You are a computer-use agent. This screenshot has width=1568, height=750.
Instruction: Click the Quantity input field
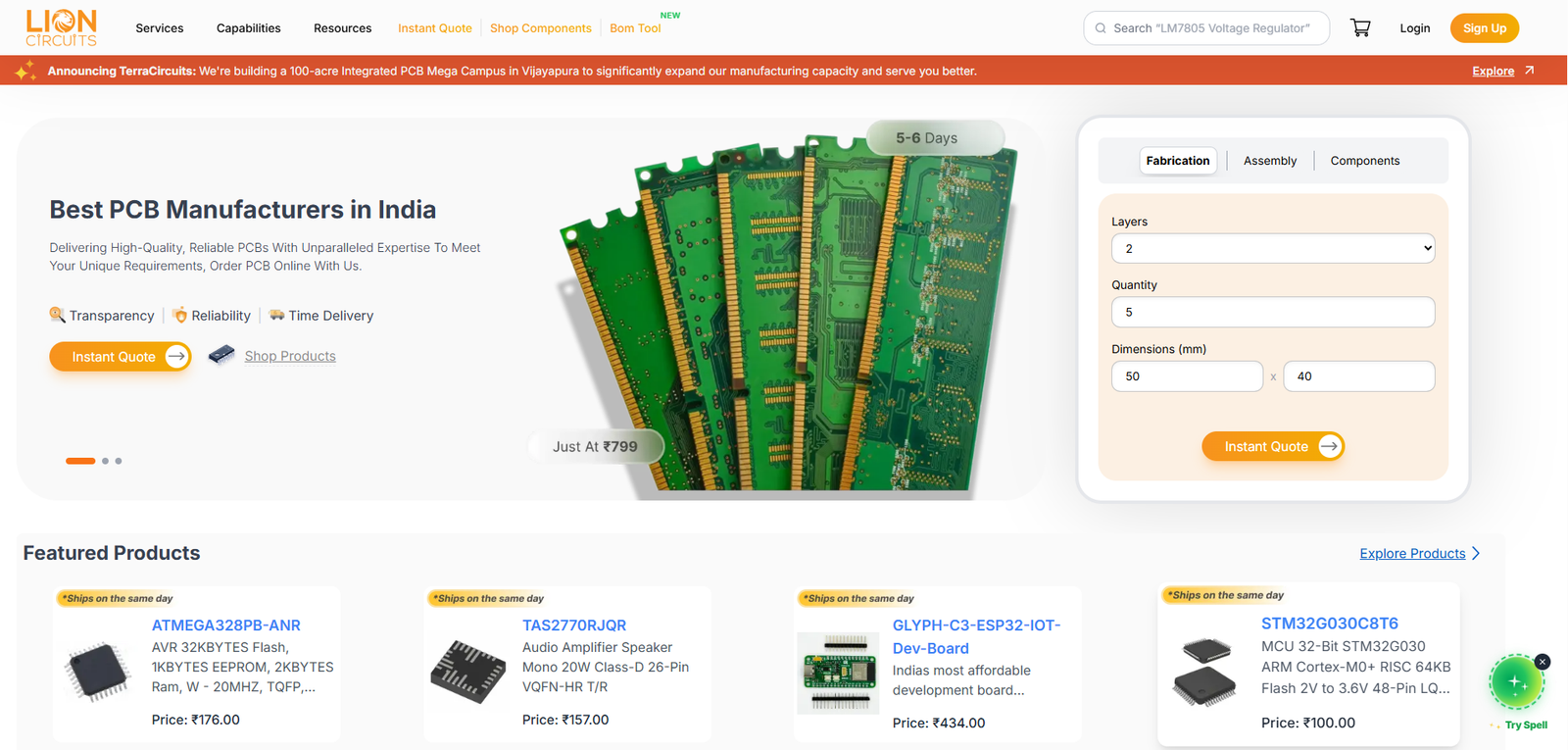coord(1273,312)
